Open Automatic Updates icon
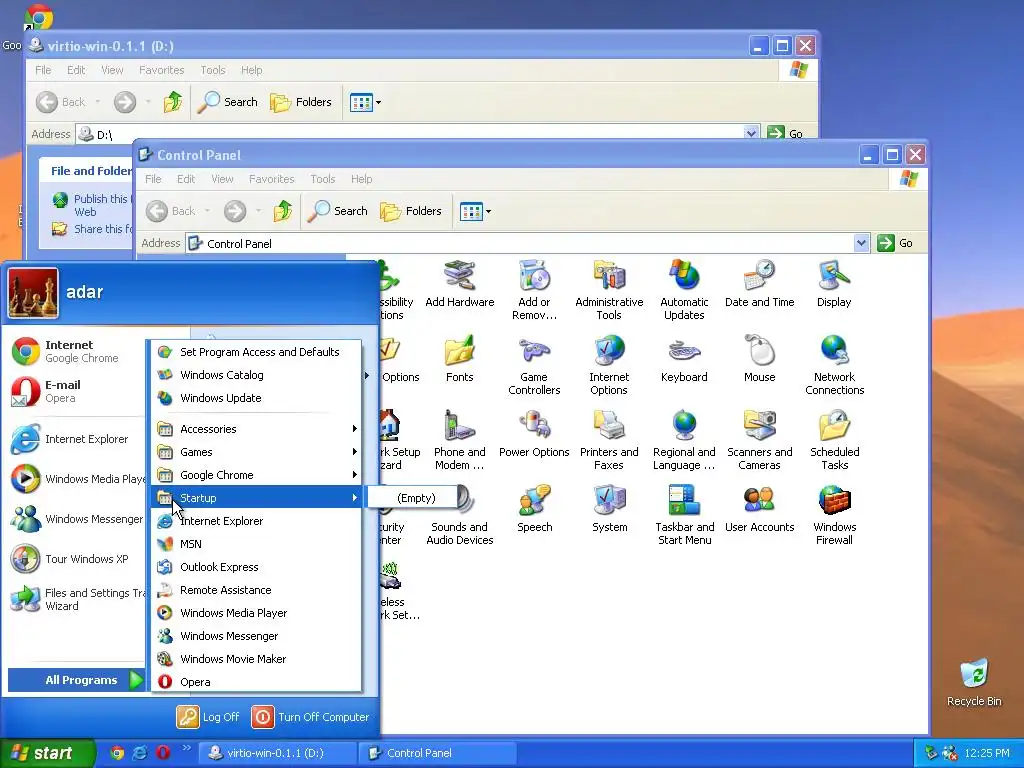This screenshot has height=768, width=1024. click(x=684, y=290)
